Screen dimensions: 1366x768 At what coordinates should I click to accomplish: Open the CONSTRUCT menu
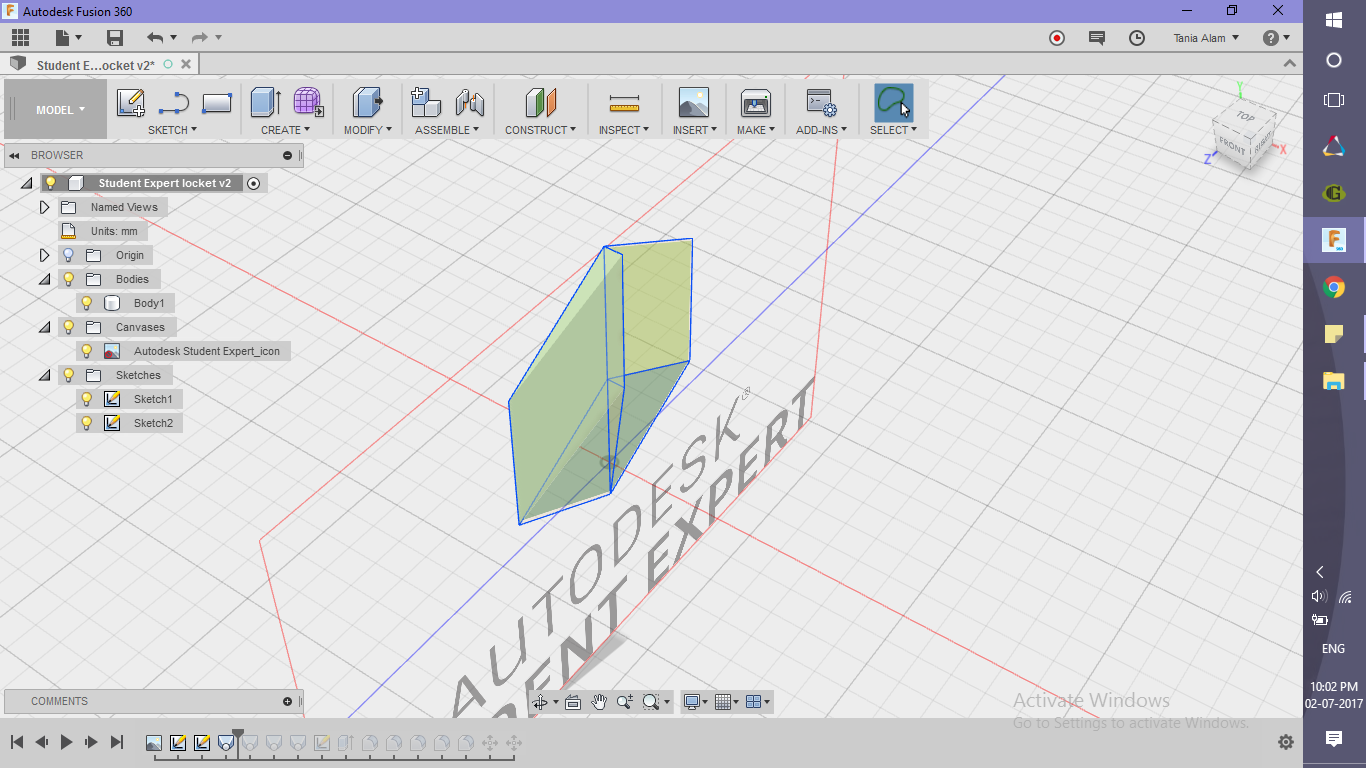click(x=540, y=130)
